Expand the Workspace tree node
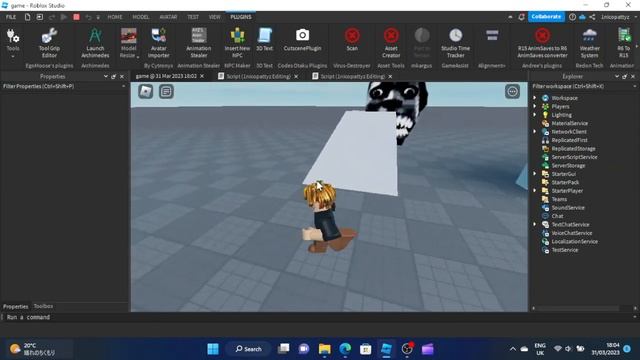Viewport: 640px width, 360px height. (x=535, y=98)
